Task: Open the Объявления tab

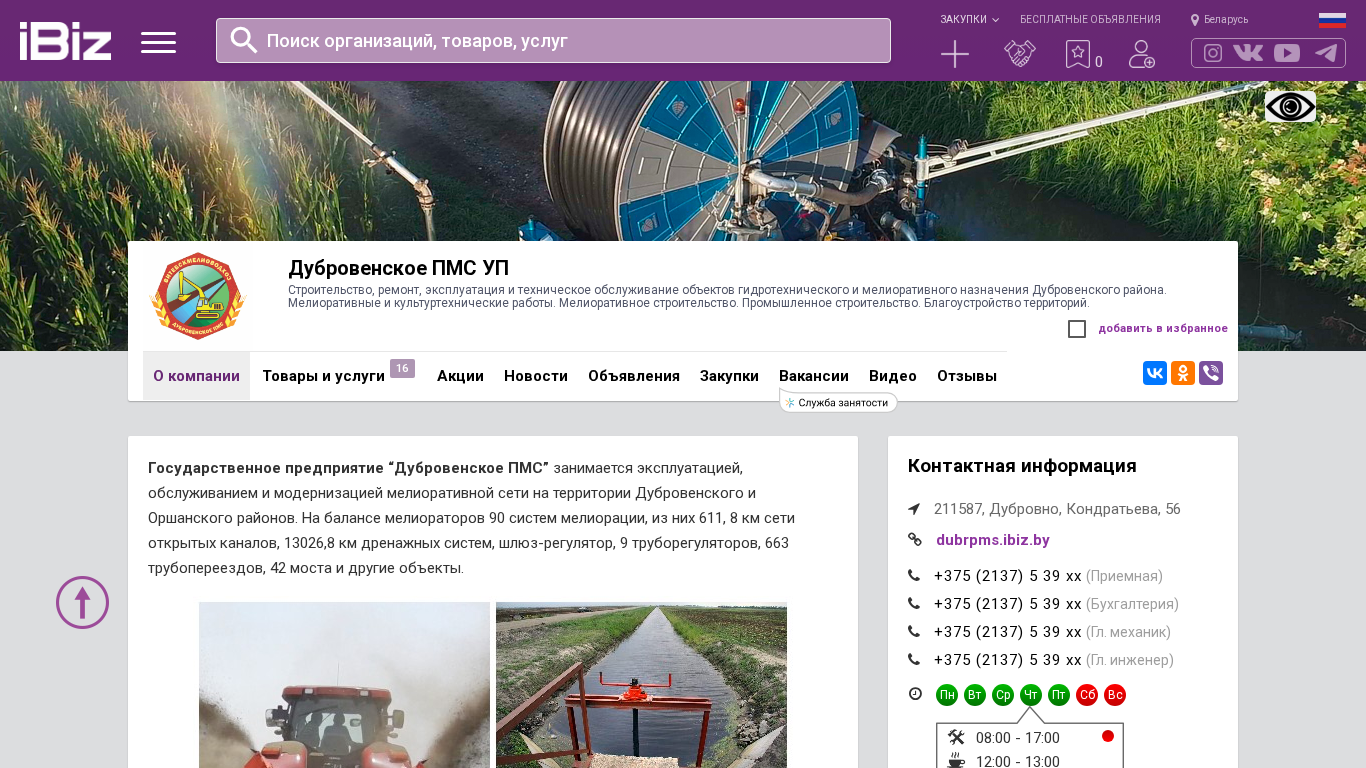Action: coord(634,376)
